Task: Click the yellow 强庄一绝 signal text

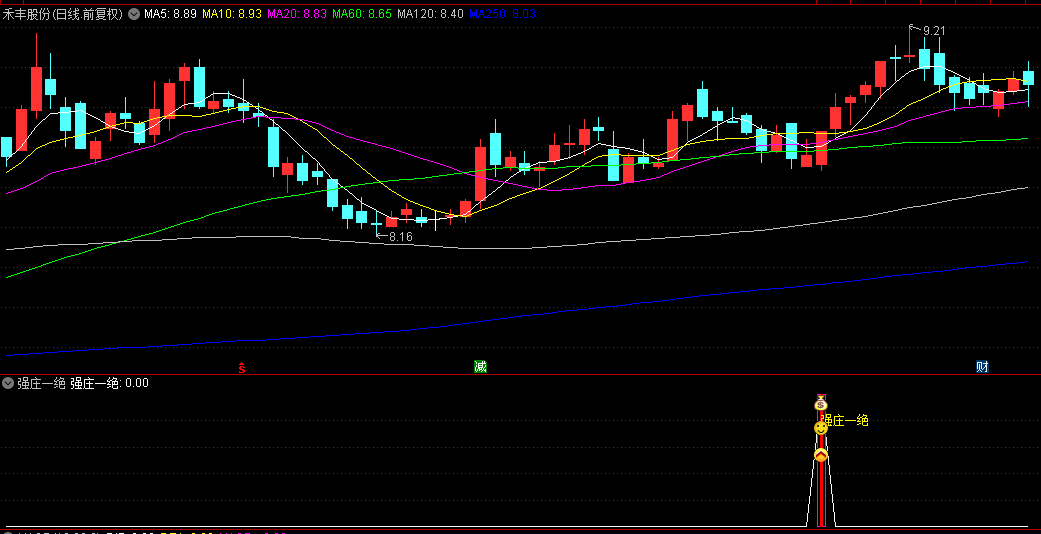Action: [x=845, y=420]
